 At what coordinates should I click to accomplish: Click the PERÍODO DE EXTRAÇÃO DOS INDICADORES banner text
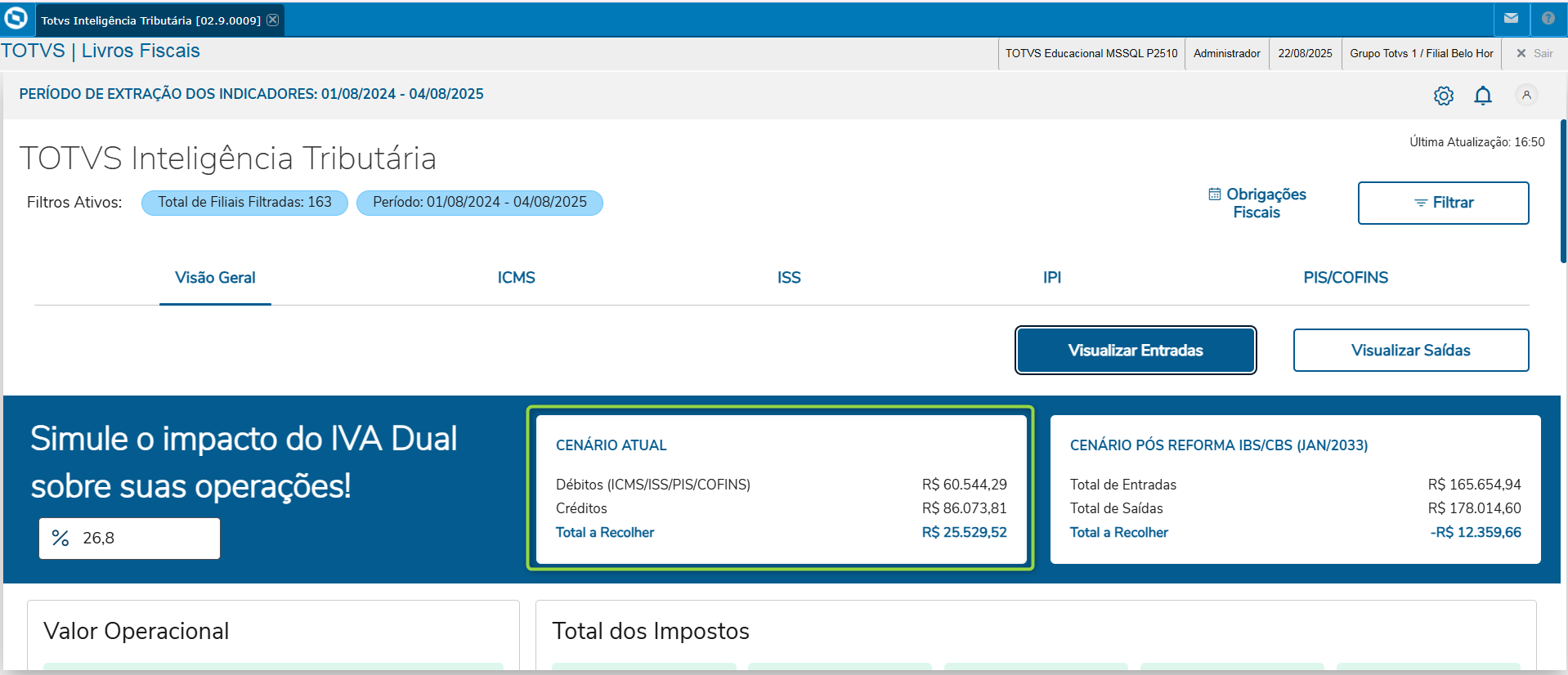pyautogui.click(x=252, y=94)
